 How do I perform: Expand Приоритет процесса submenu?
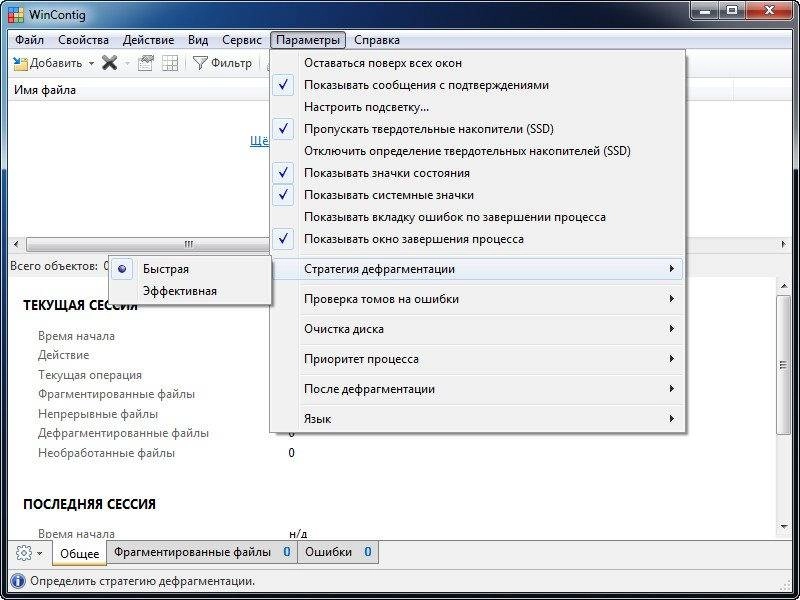(x=478, y=359)
